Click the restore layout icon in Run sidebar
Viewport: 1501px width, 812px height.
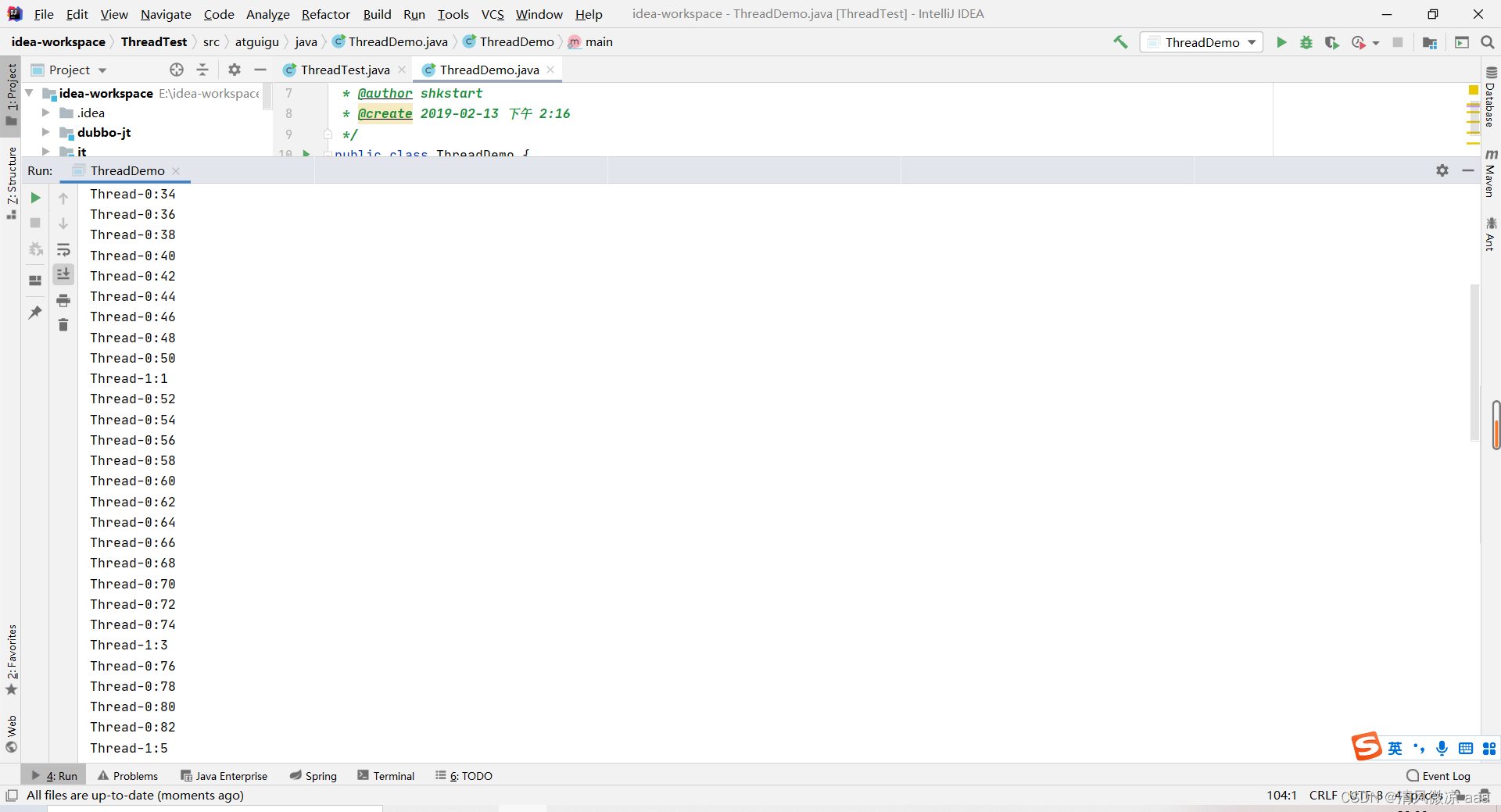pyautogui.click(x=35, y=281)
